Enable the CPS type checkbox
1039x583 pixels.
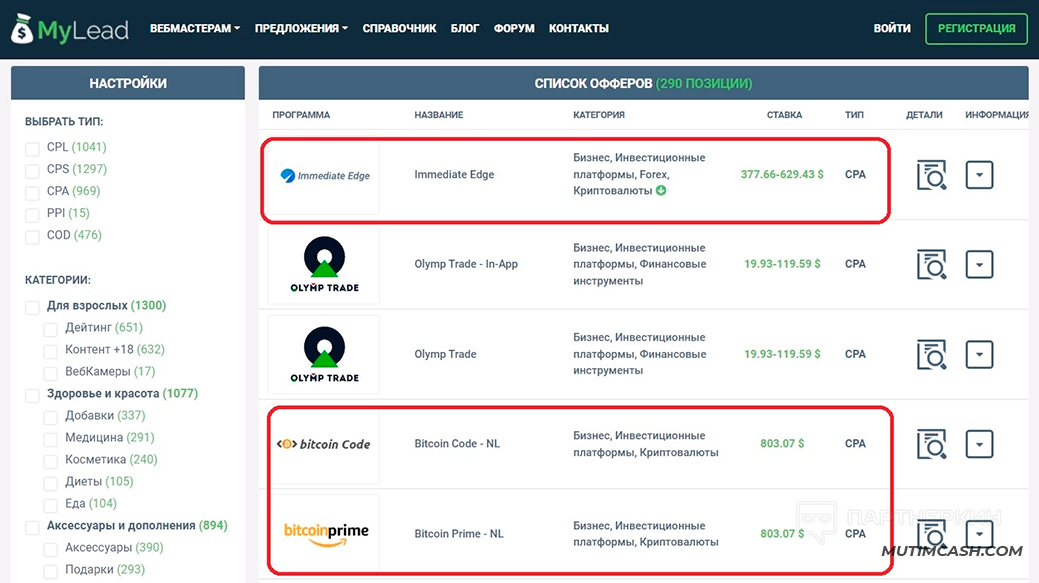pyautogui.click(x=32, y=170)
